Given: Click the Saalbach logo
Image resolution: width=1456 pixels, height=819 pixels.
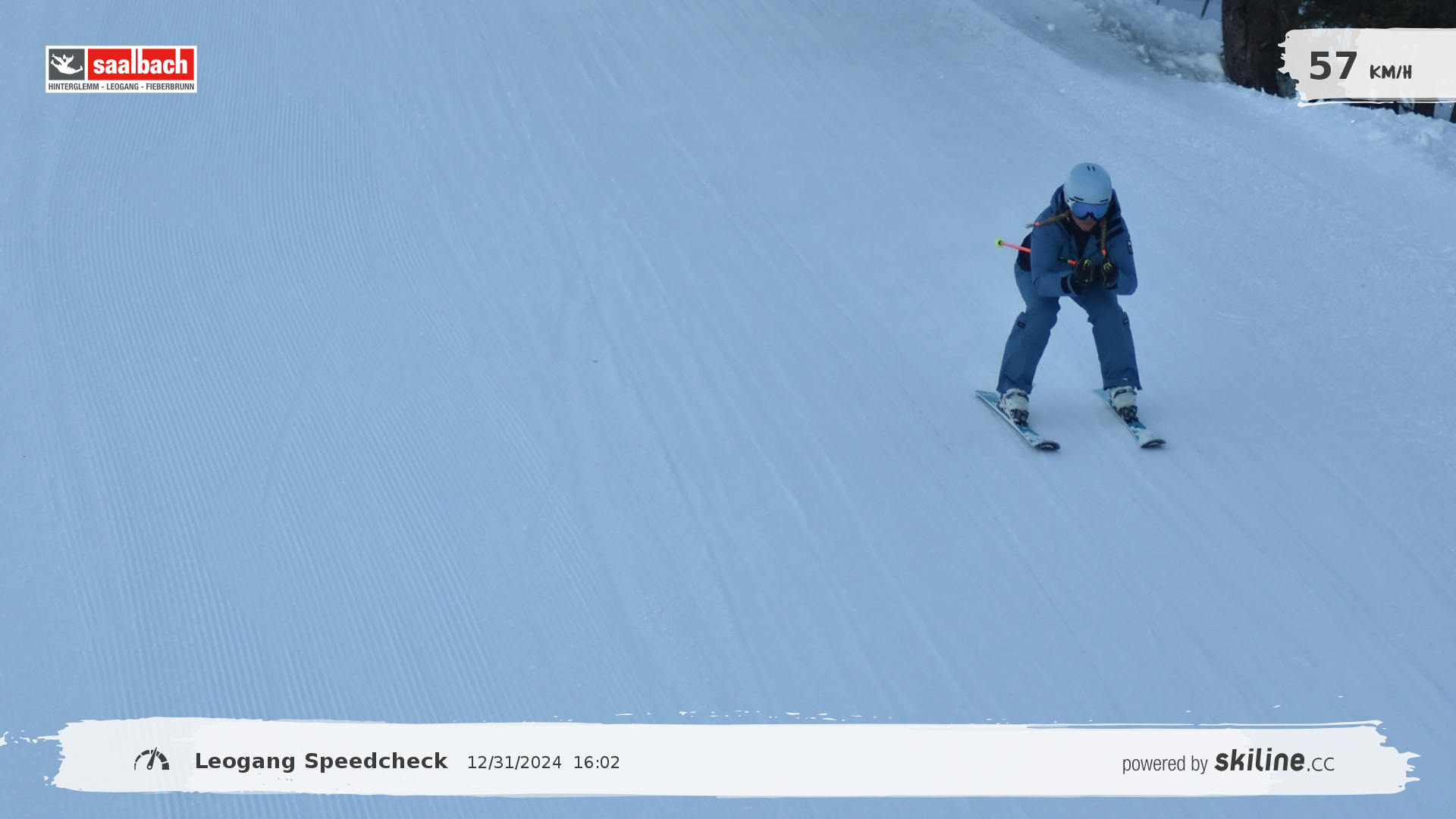Looking at the screenshot, I should (121, 68).
